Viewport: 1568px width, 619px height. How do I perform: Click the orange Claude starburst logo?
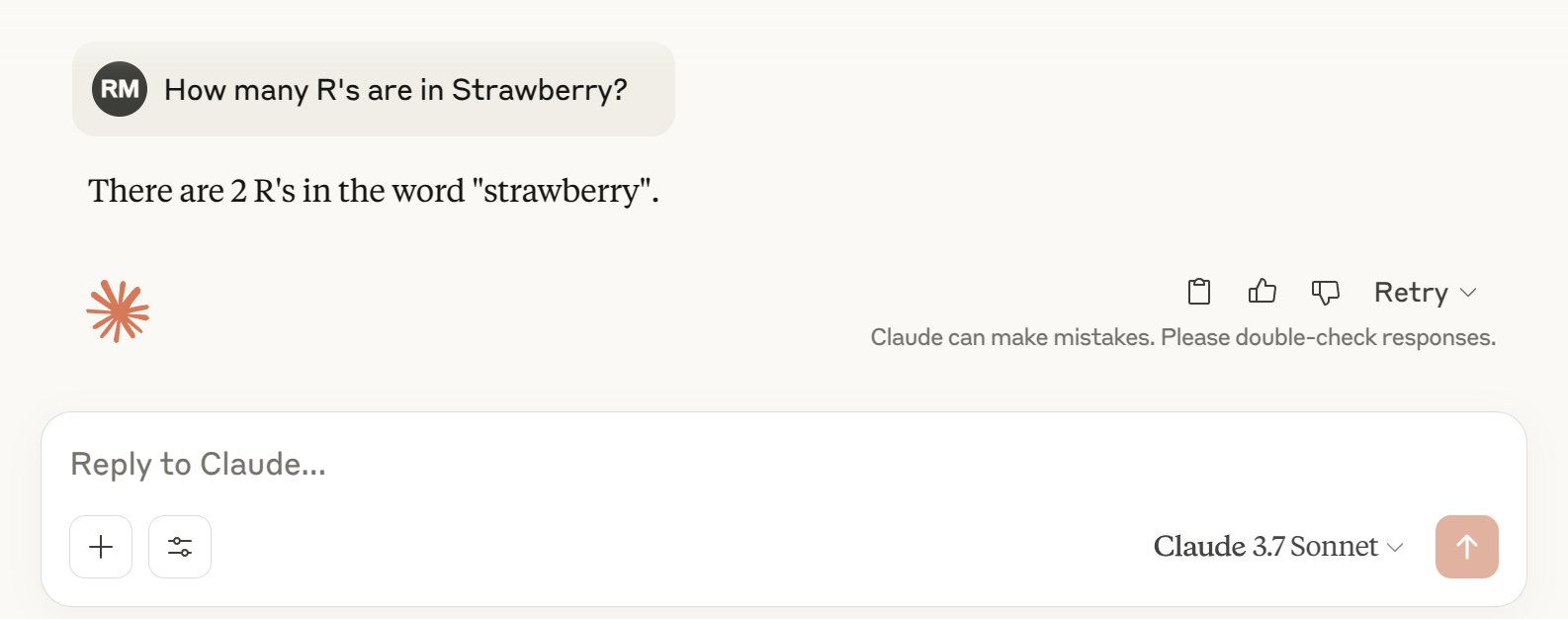118,311
